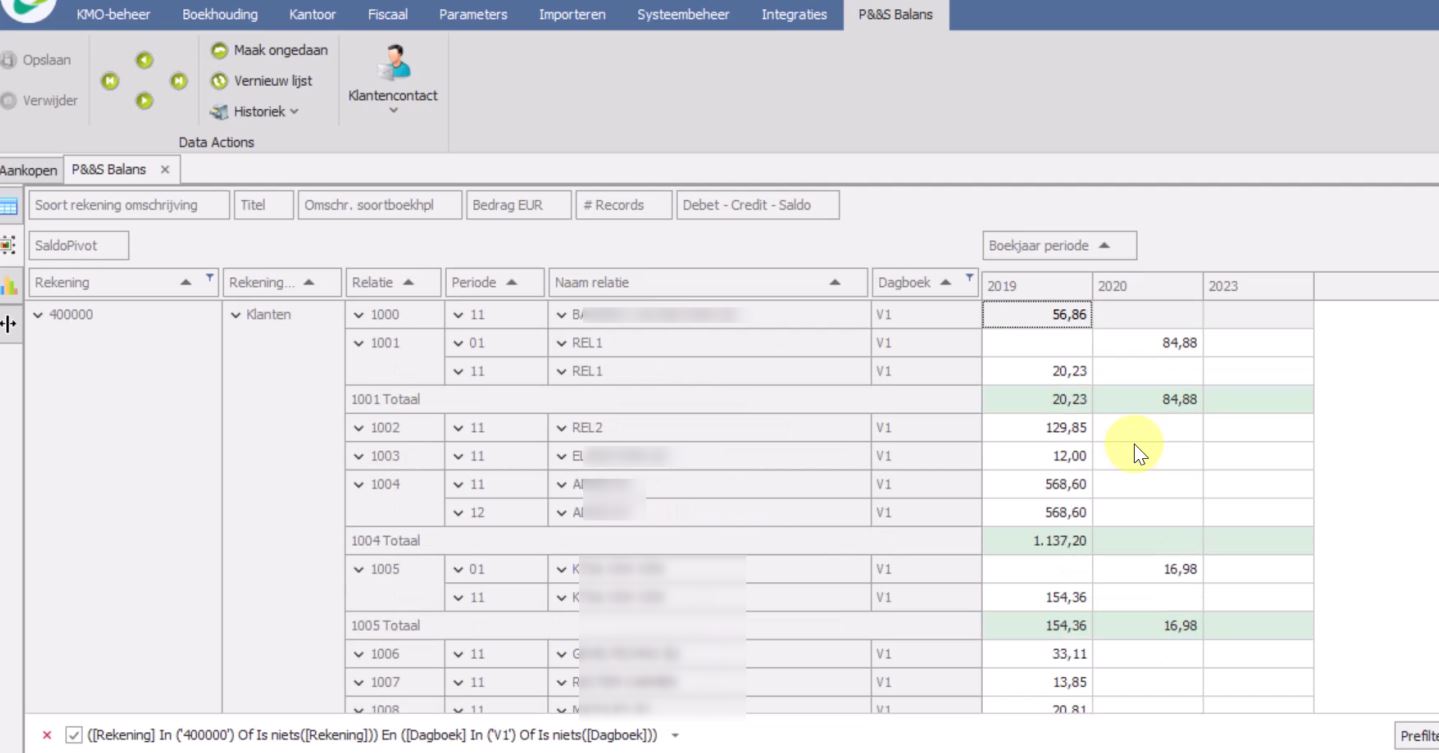This screenshot has height=753, width=1439.
Task: Open the Klantencontact person icon
Action: pyautogui.click(x=393, y=63)
